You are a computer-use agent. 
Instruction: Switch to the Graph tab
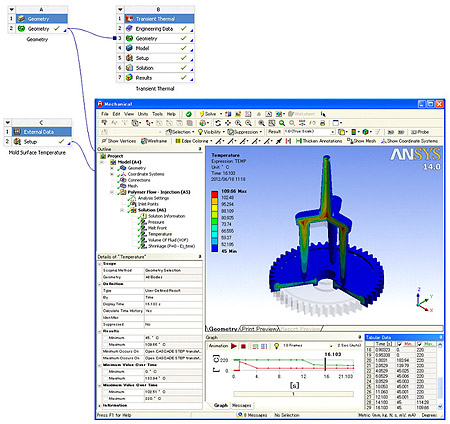pyautogui.click(x=221, y=405)
